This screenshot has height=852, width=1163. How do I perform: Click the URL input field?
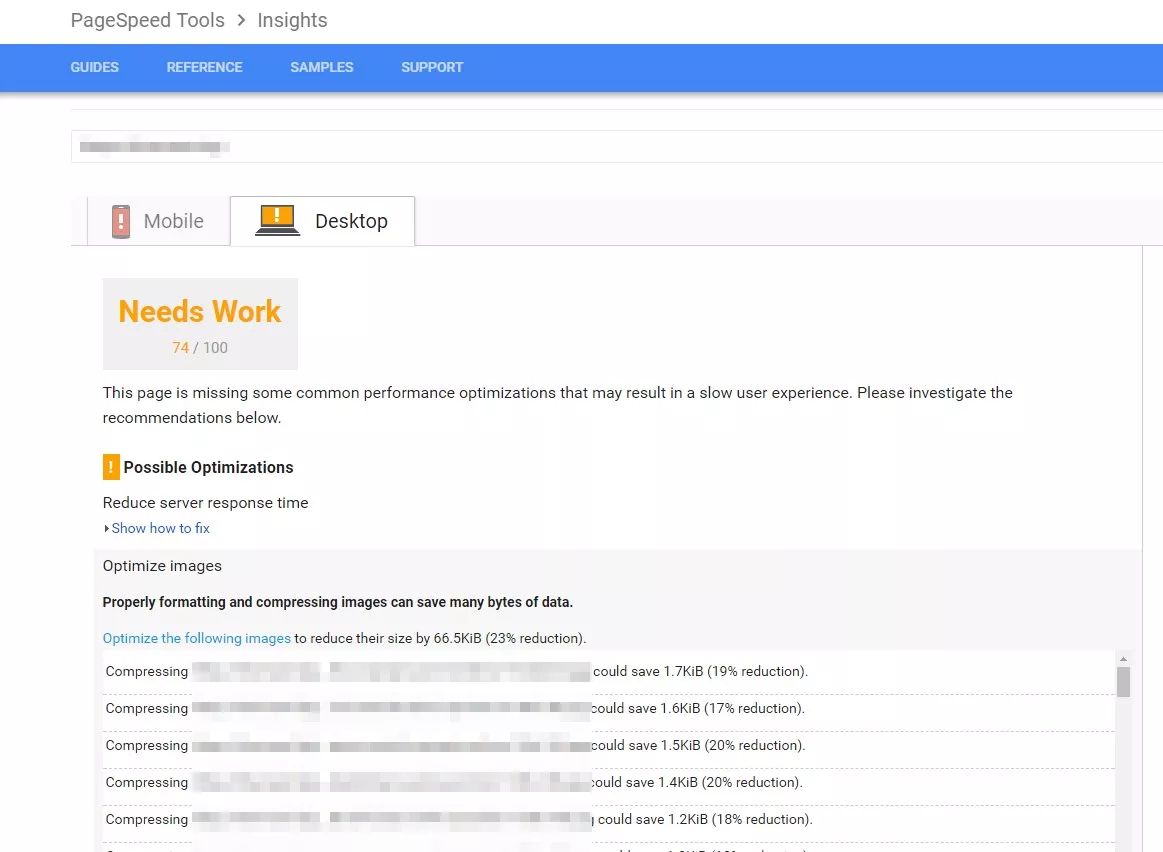coord(617,147)
